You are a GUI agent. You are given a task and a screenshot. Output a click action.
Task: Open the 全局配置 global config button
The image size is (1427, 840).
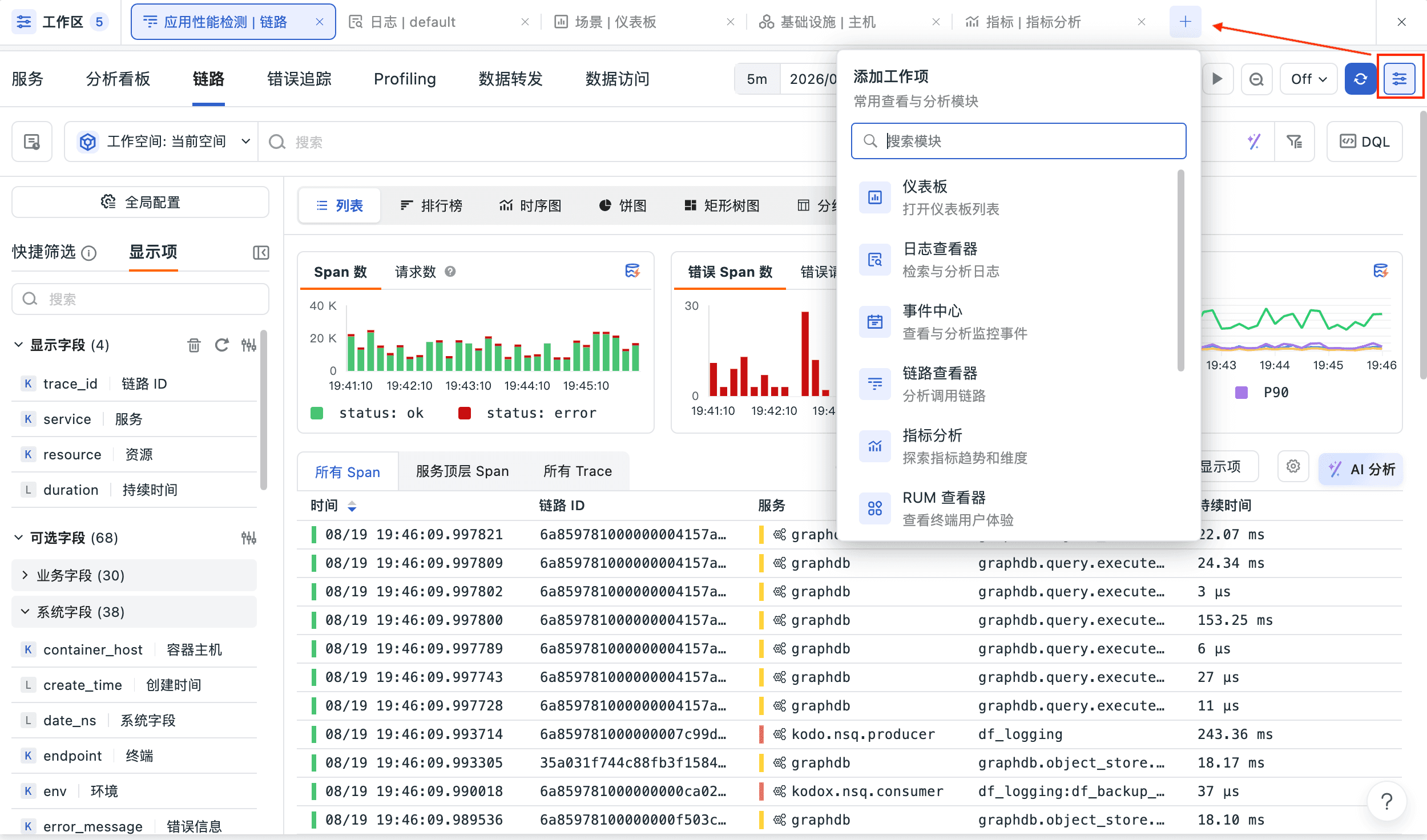(140, 202)
